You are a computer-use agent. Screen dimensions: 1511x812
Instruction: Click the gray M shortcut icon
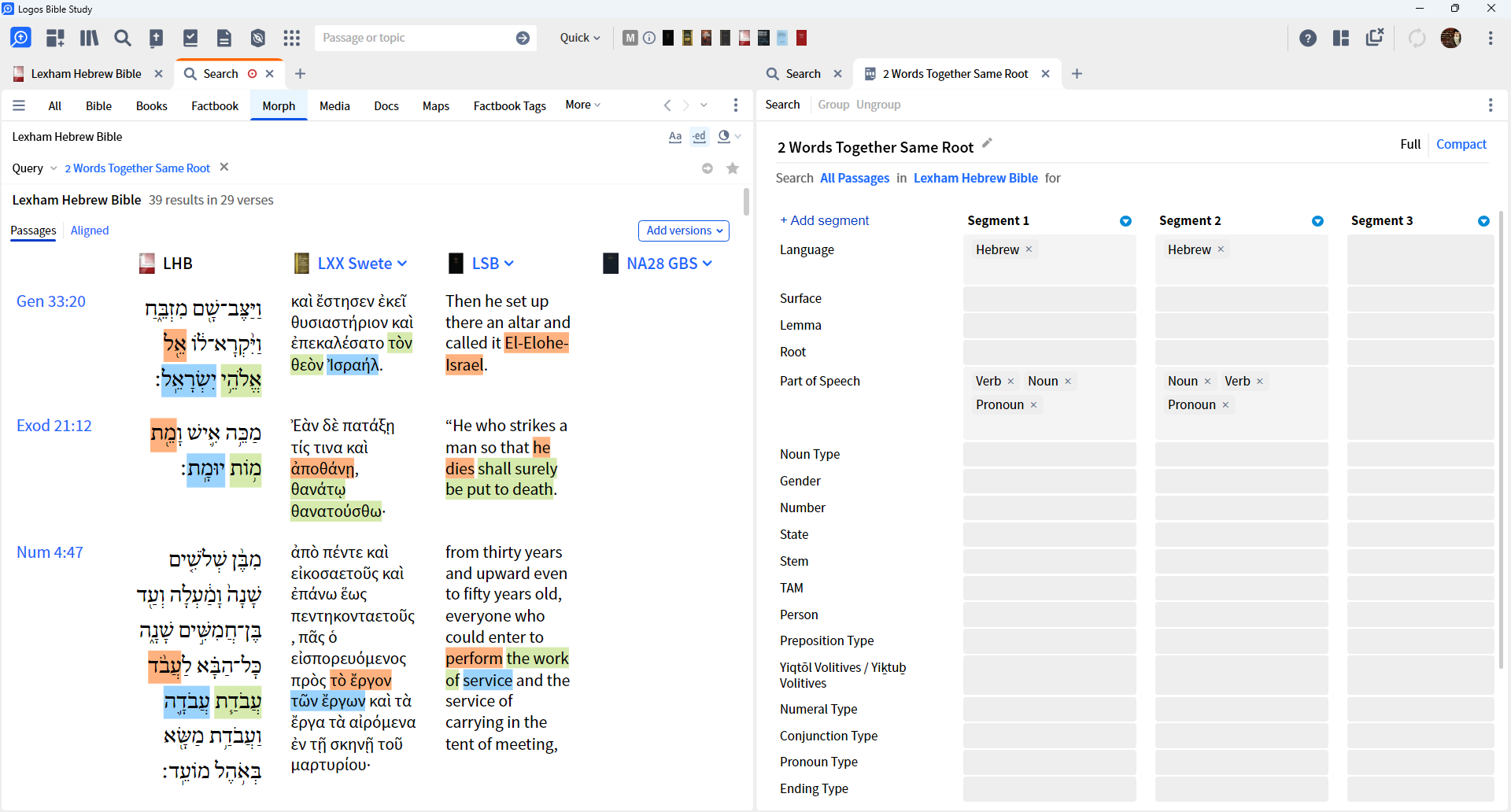click(x=630, y=38)
